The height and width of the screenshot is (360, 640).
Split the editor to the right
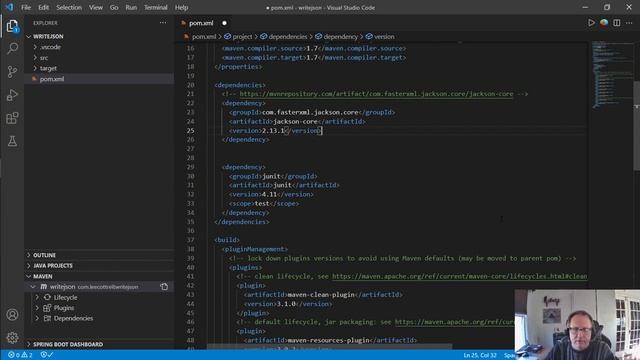click(x=617, y=23)
